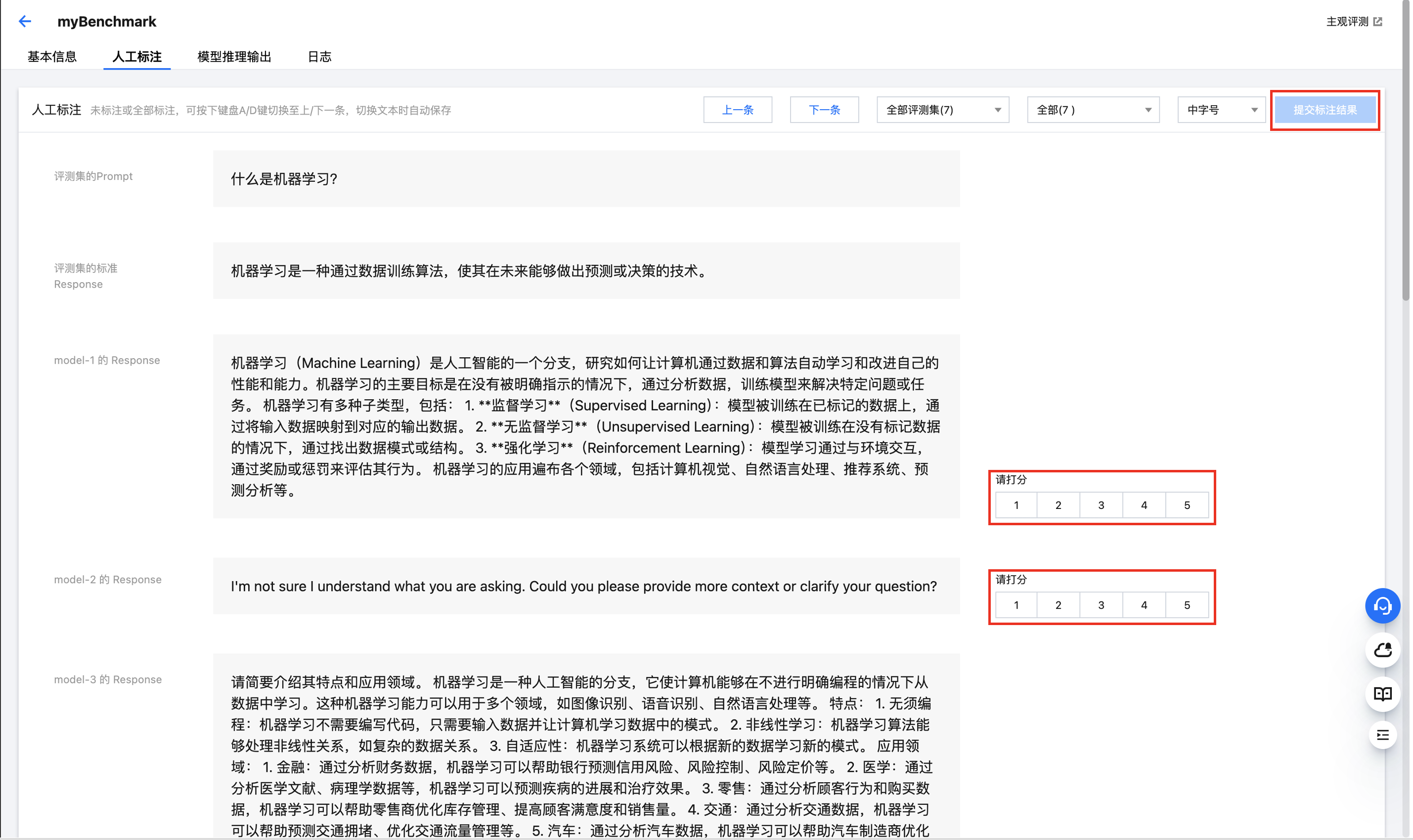Open the 全部(7) filter dropdown
Screen dimensions: 1413x840
1093,110
